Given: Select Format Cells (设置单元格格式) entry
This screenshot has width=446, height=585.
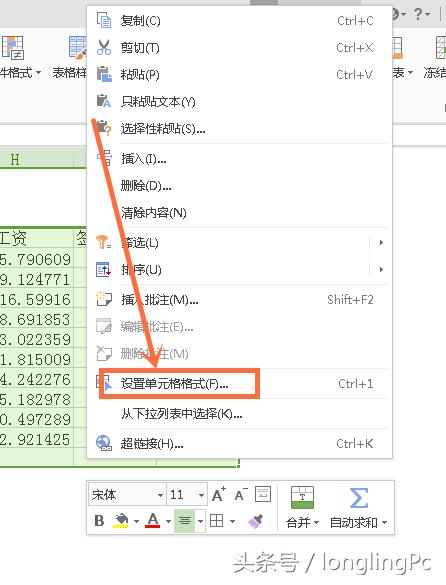Looking at the screenshot, I should [239, 384].
